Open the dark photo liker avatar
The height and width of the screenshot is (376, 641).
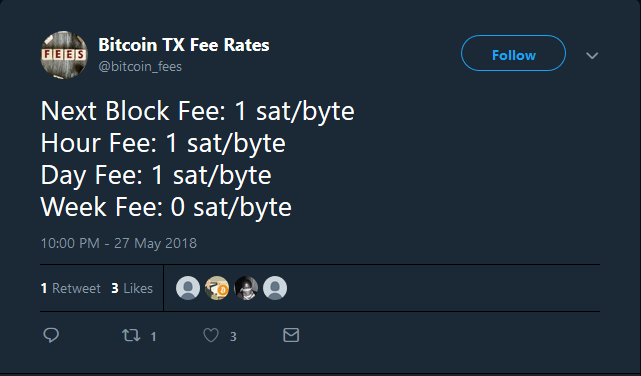pos(246,288)
